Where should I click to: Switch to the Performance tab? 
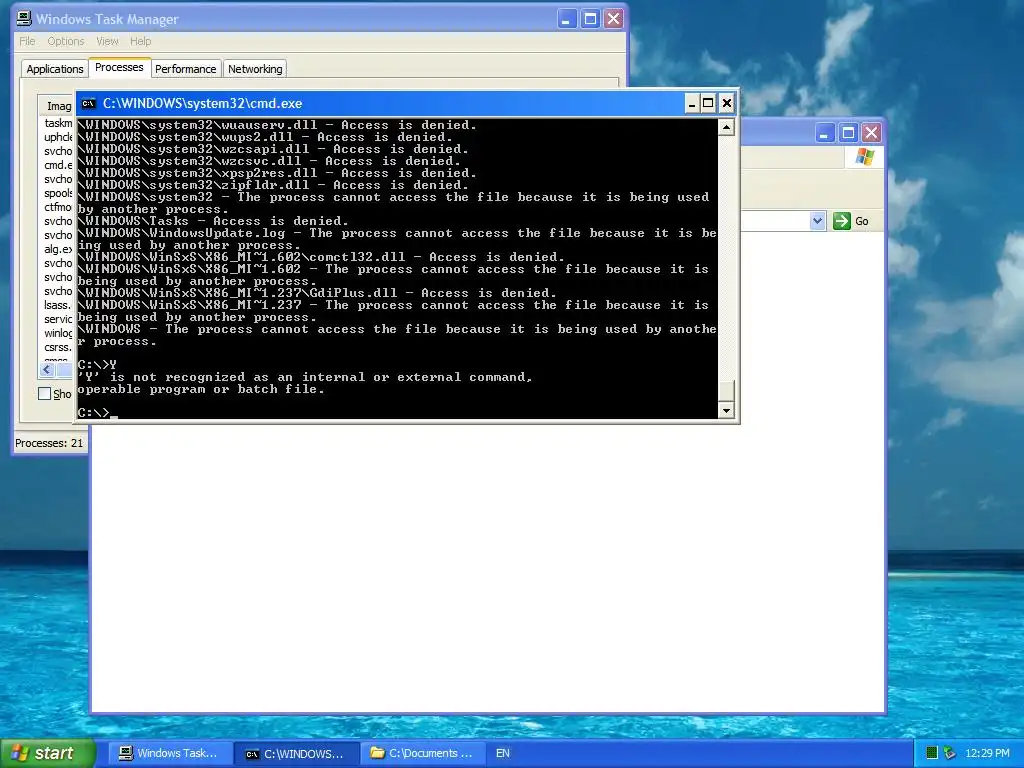point(185,69)
